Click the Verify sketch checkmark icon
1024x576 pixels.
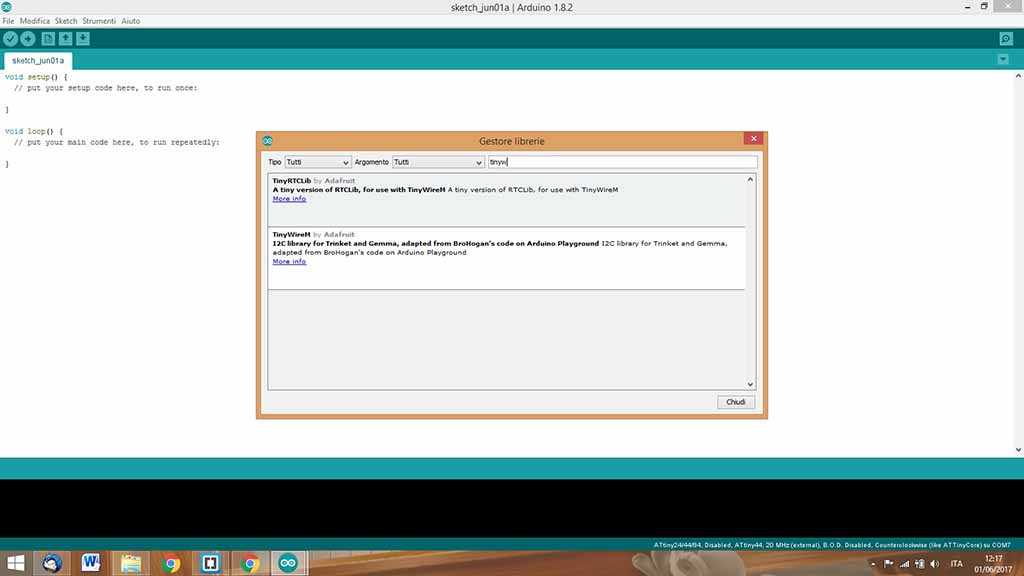(x=10, y=39)
